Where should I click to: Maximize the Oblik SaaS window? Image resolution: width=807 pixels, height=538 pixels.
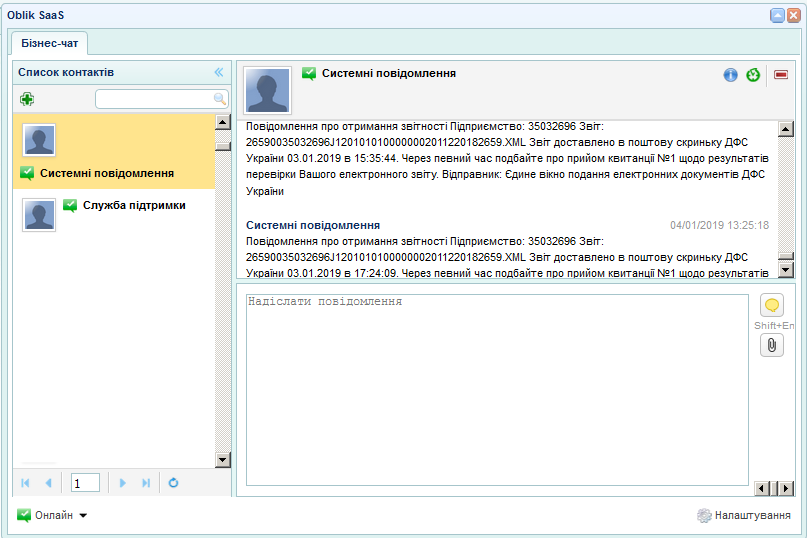coord(777,15)
